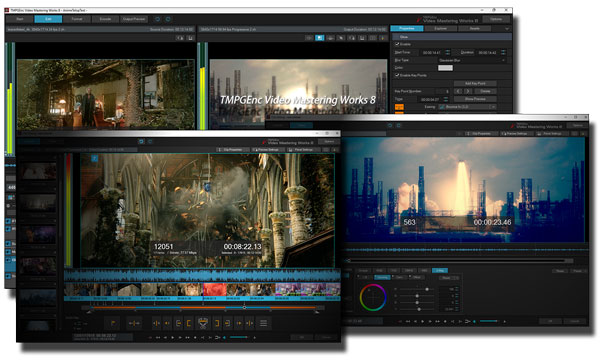Adjust the key point Time spinner arrows
Screen dimensions: 600x360
tap(446, 99)
